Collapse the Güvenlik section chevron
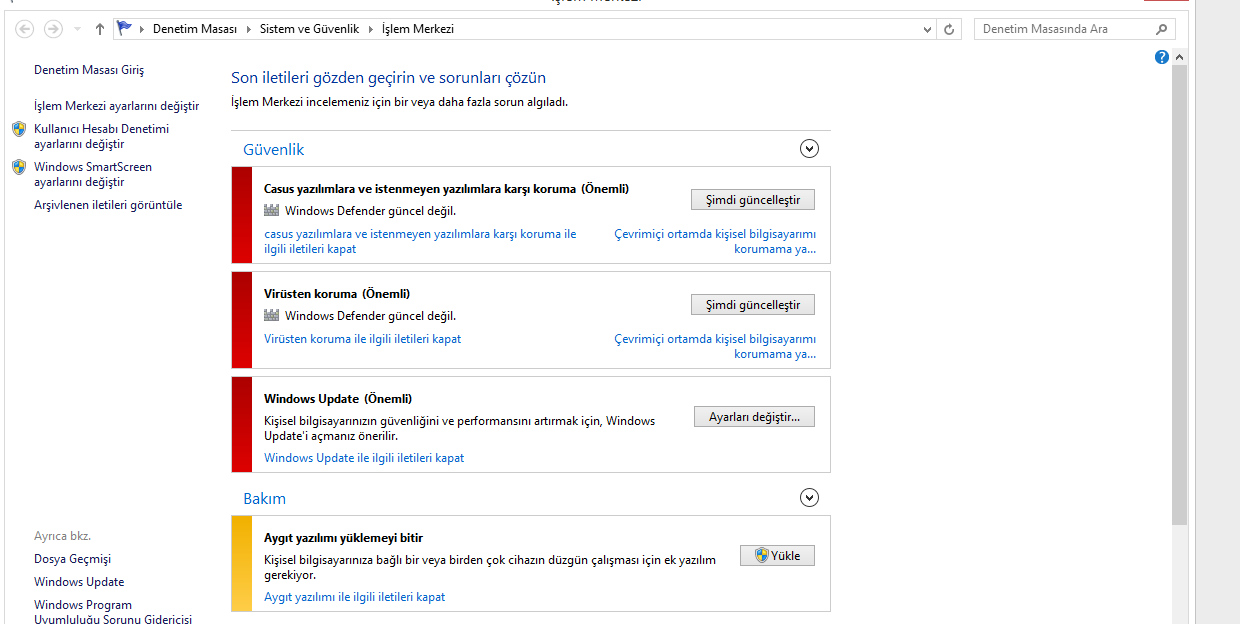The height and width of the screenshot is (624, 1240). [x=810, y=149]
